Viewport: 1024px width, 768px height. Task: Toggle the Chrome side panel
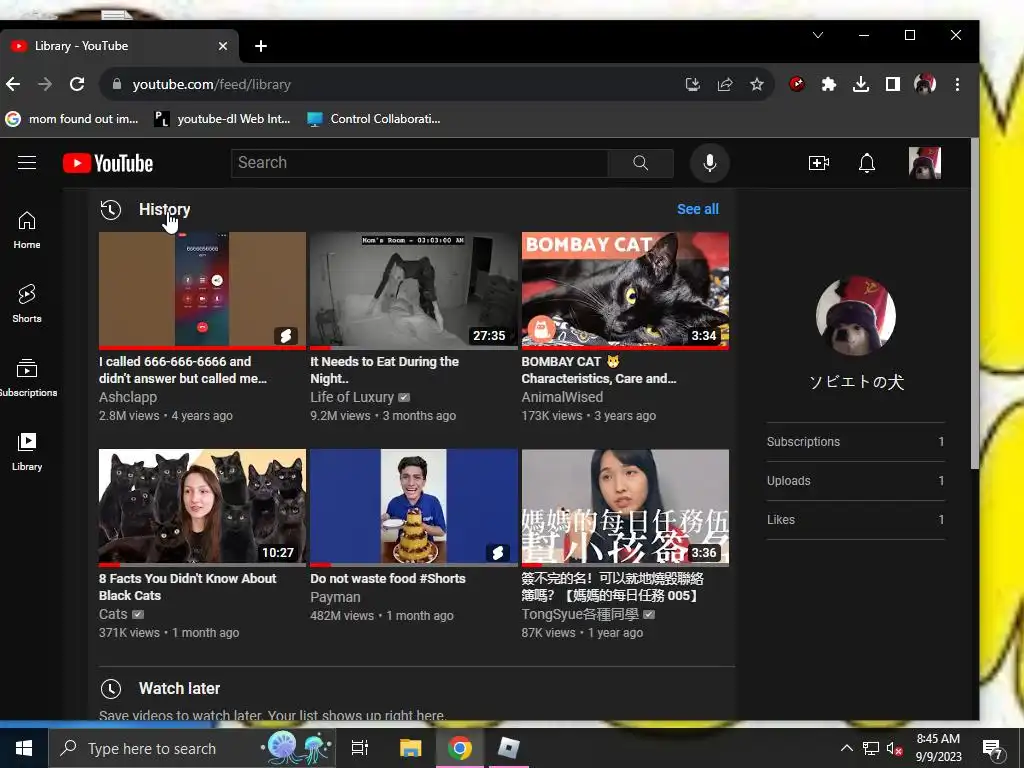click(893, 84)
